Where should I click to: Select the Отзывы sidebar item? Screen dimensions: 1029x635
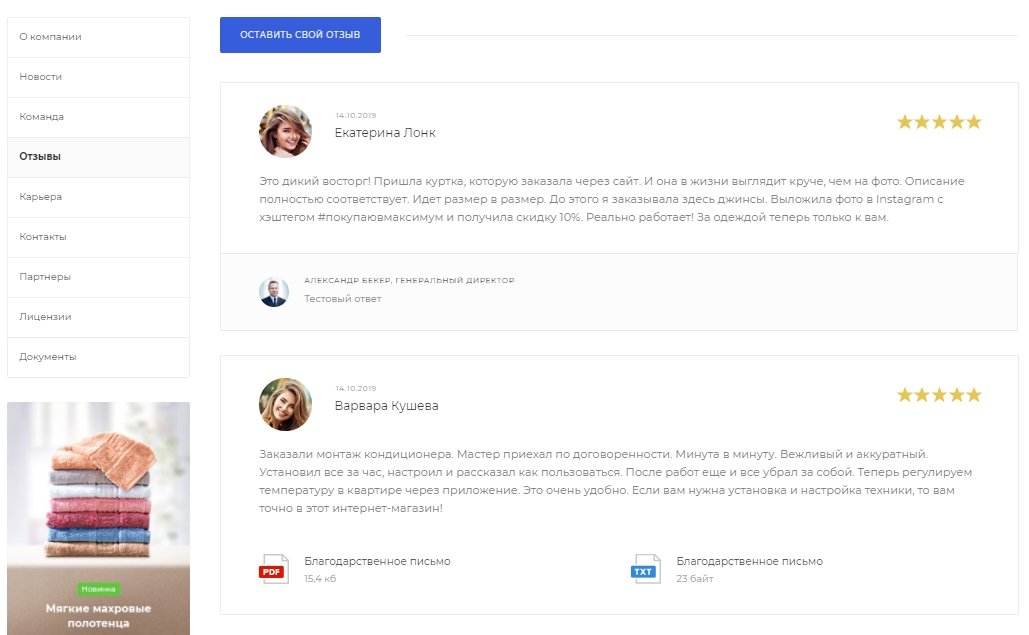pyautogui.click(x=98, y=157)
